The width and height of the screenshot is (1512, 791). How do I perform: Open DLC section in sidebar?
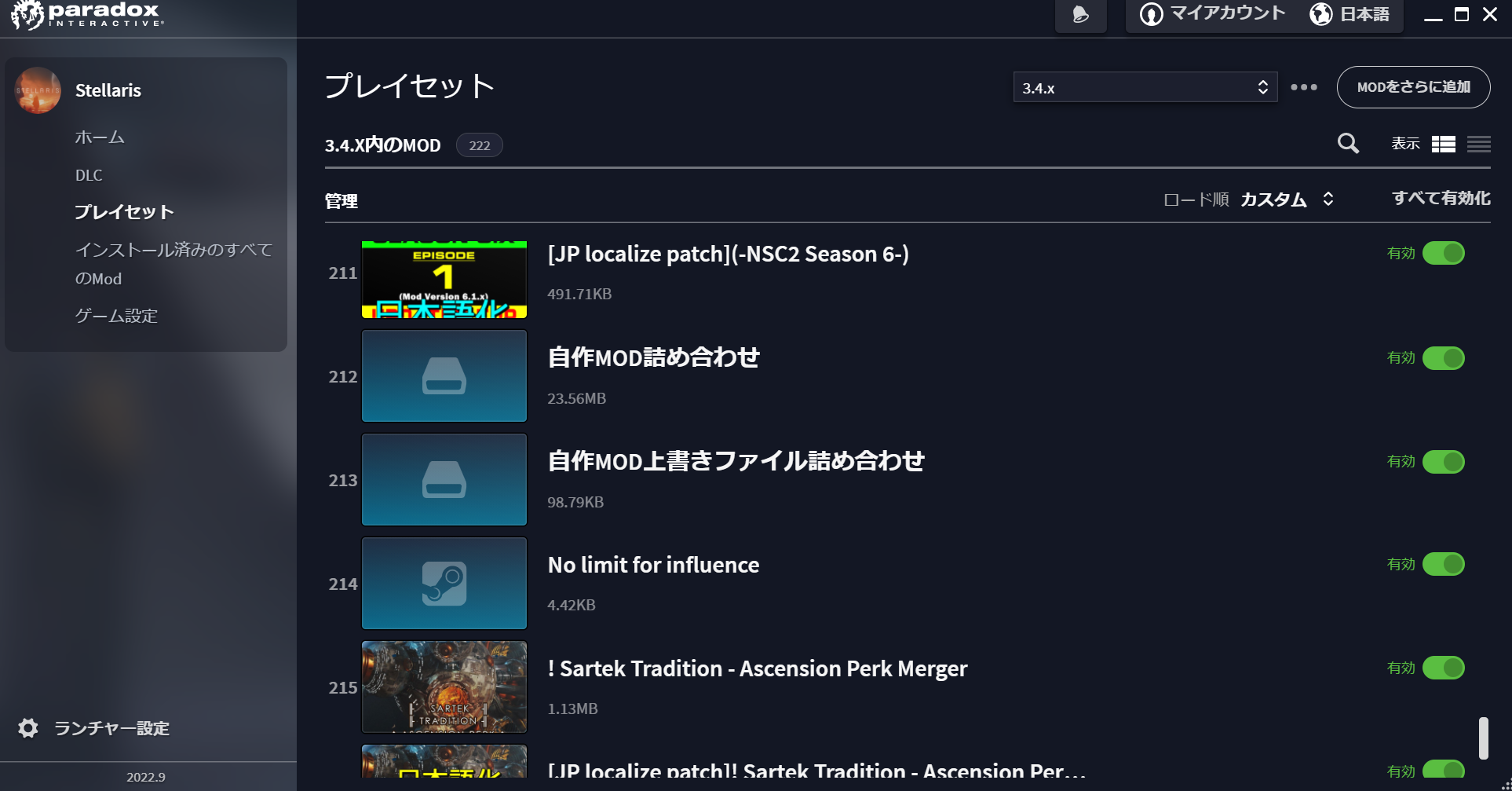click(x=89, y=175)
